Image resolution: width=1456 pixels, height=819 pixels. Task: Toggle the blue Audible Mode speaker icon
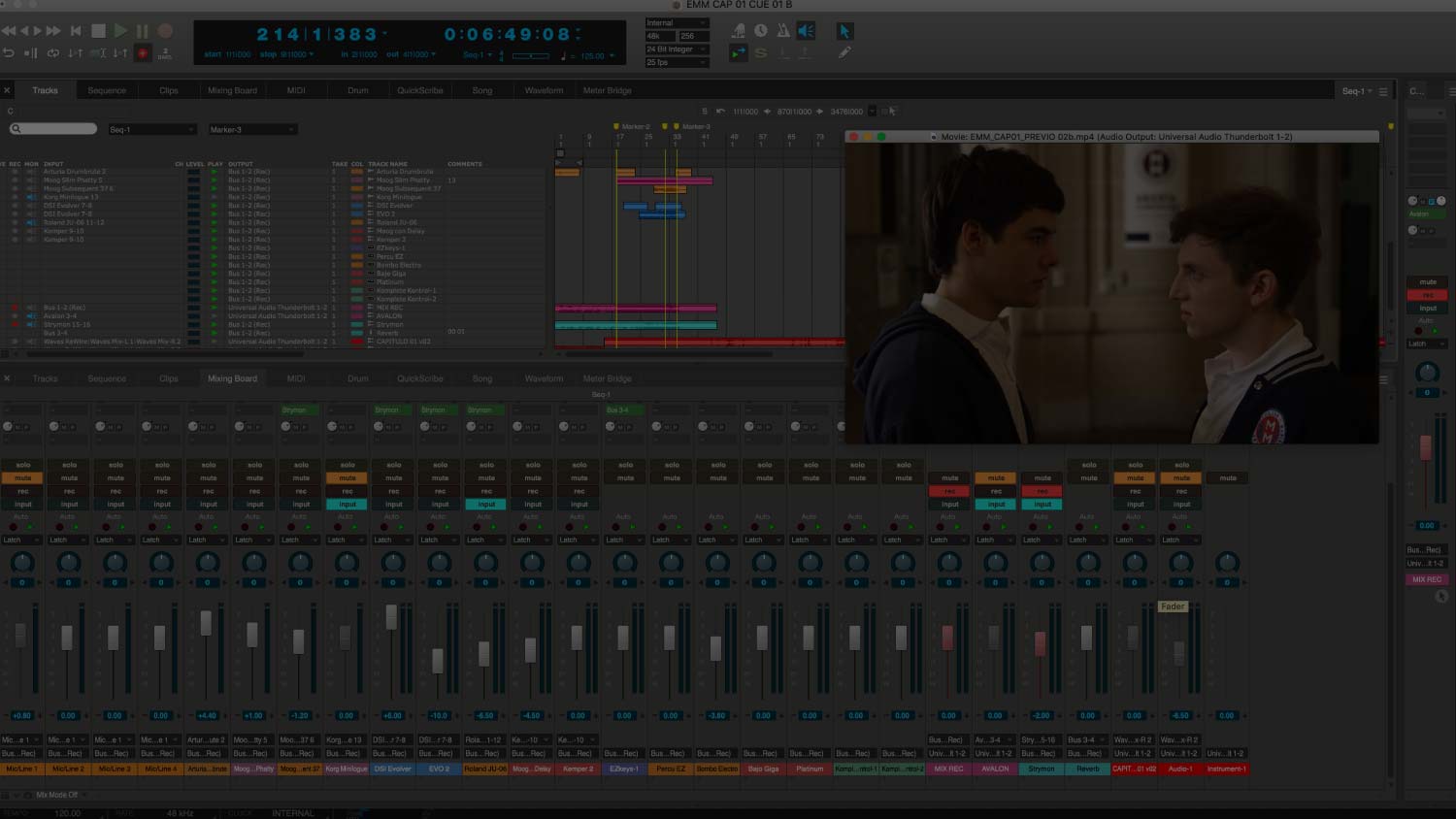point(806,31)
